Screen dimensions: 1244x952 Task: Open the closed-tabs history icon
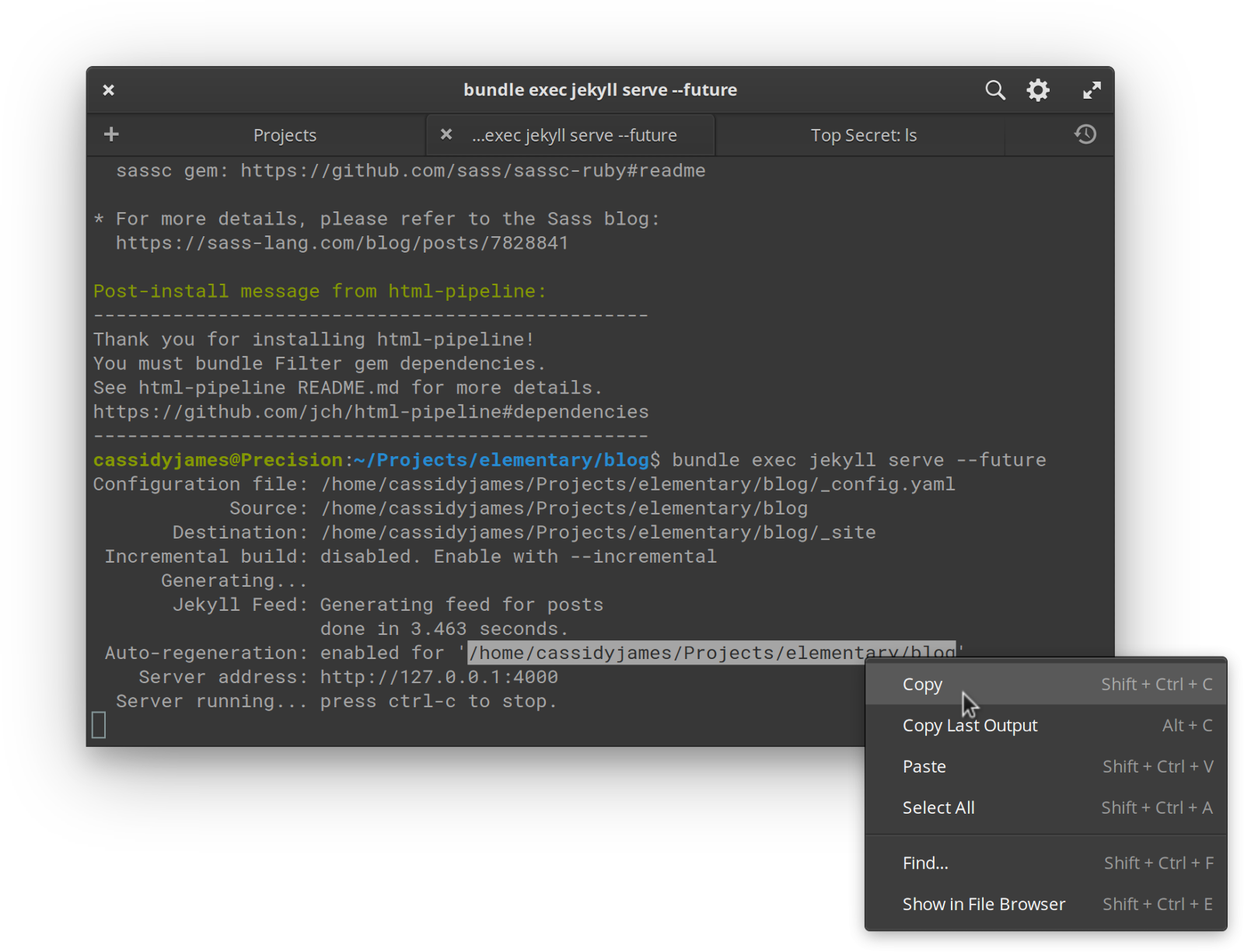click(x=1085, y=134)
